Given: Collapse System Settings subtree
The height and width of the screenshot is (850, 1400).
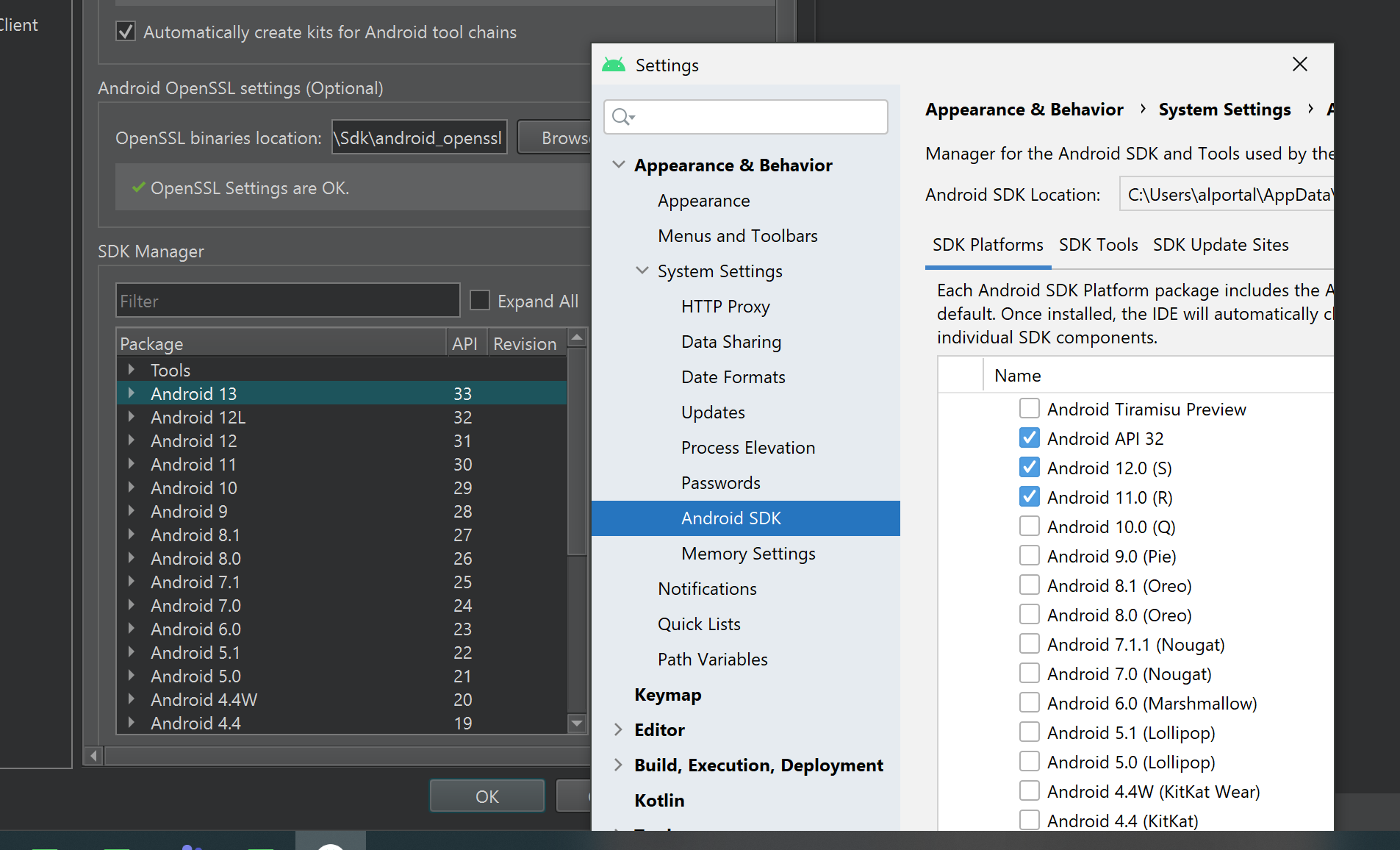Looking at the screenshot, I should 642,270.
